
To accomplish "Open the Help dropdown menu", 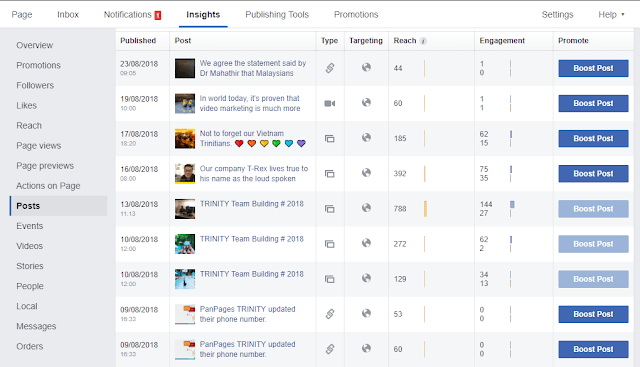I will (x=611, y=15).
